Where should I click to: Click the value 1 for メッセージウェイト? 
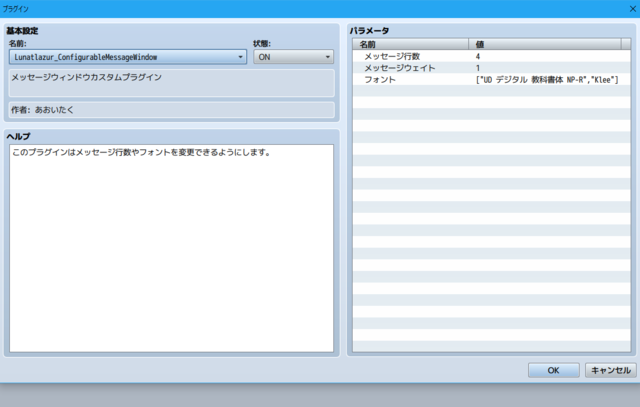[478, 68]
